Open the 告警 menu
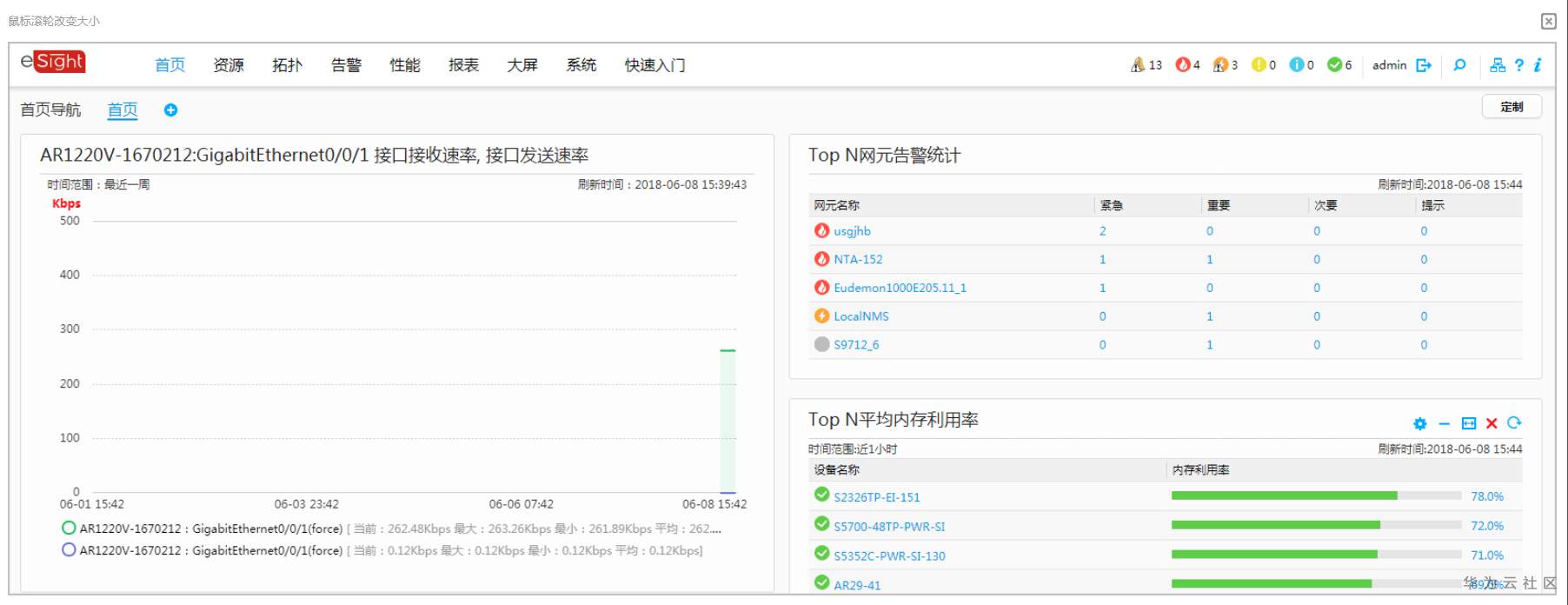Image resolution: width=1568 pixels, height=605 pixels. tap(346, 65)
